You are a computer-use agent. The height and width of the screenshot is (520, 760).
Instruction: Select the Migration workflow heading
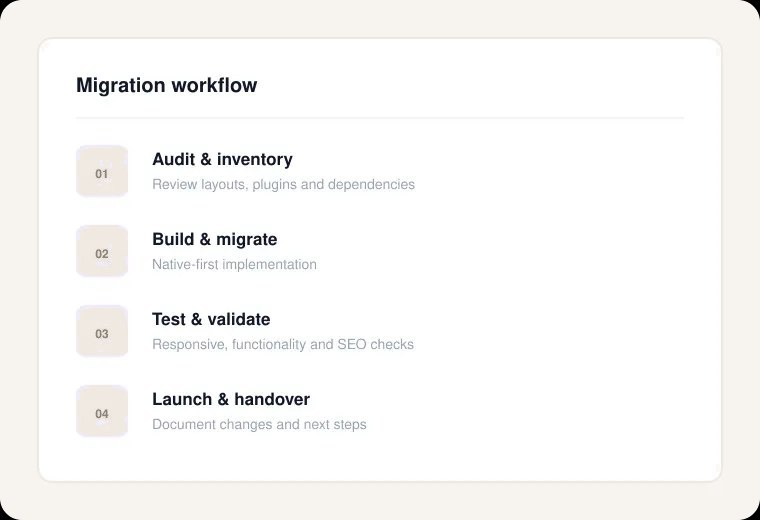click(x=167, y=85)
